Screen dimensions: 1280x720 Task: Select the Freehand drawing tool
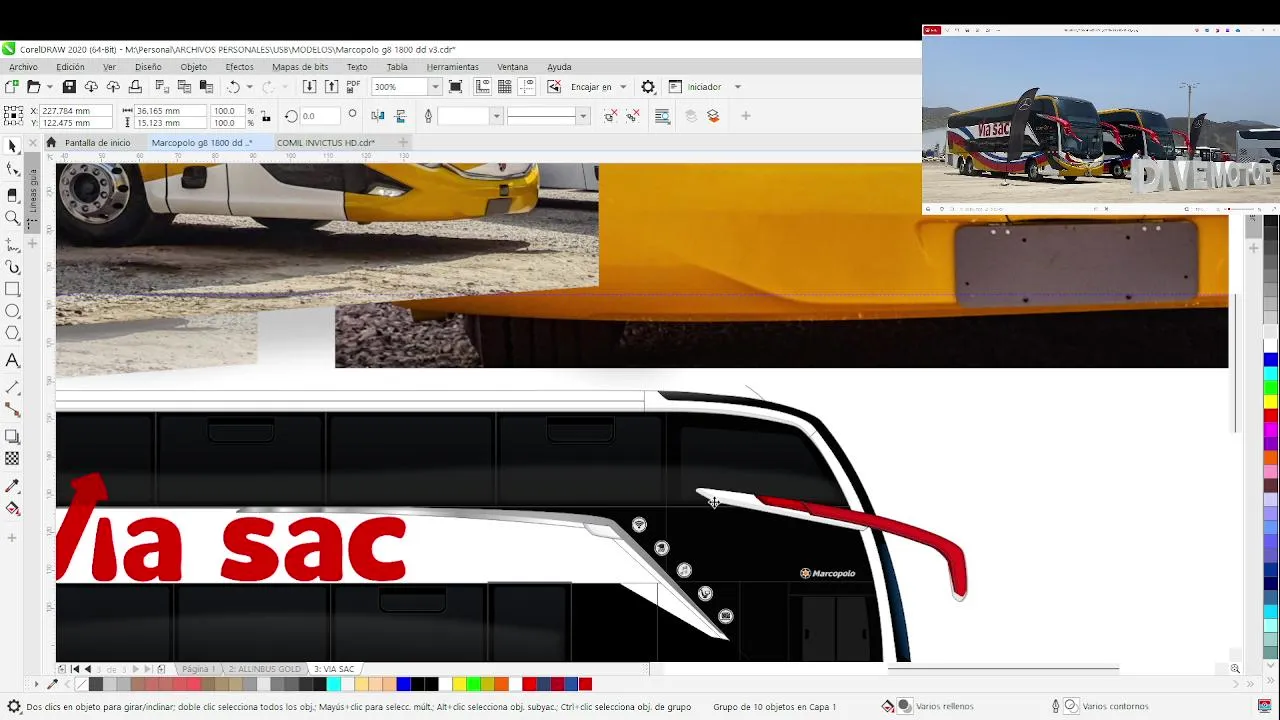pos(12,244)
